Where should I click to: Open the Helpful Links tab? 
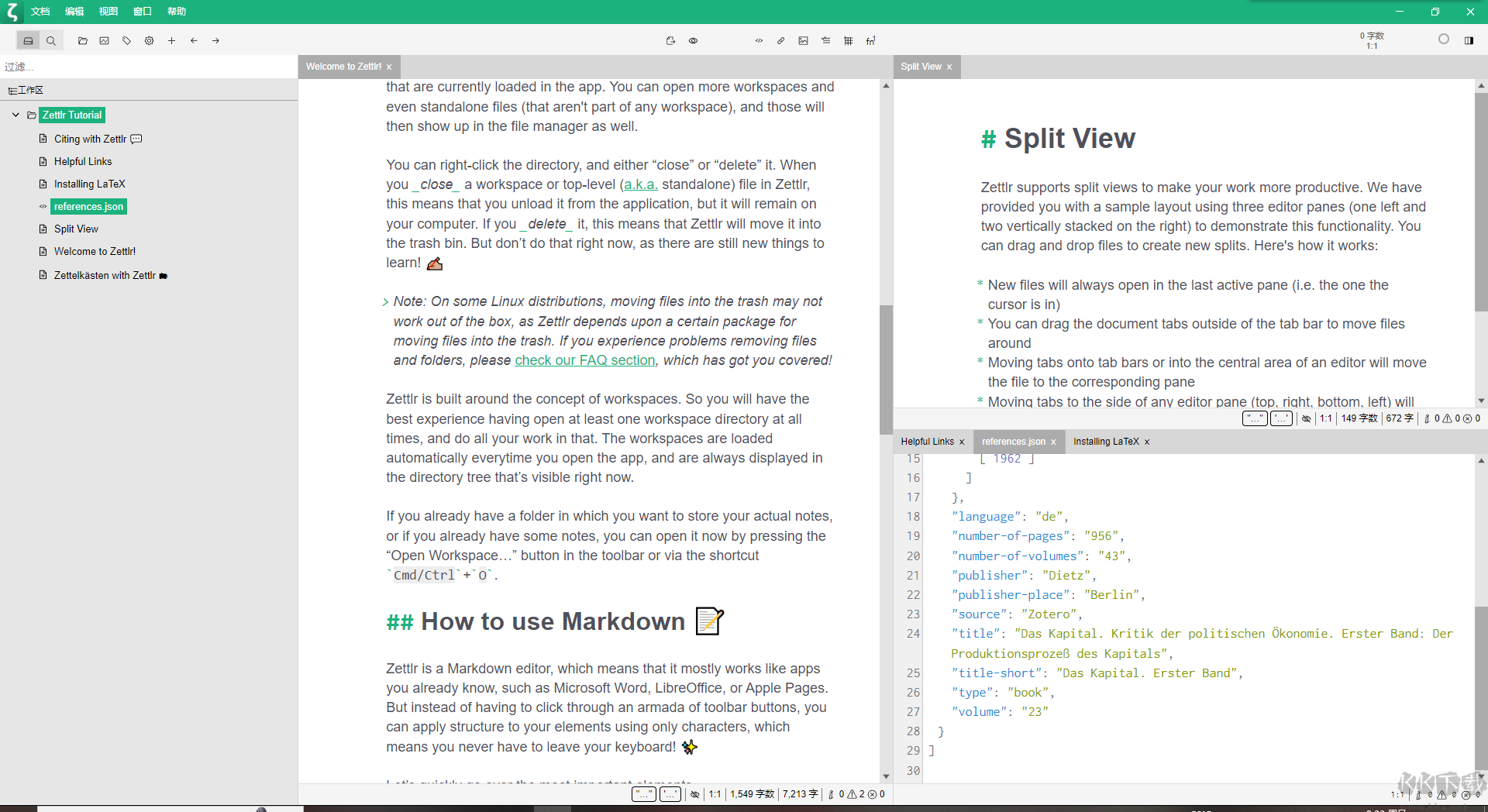[927, 442]
